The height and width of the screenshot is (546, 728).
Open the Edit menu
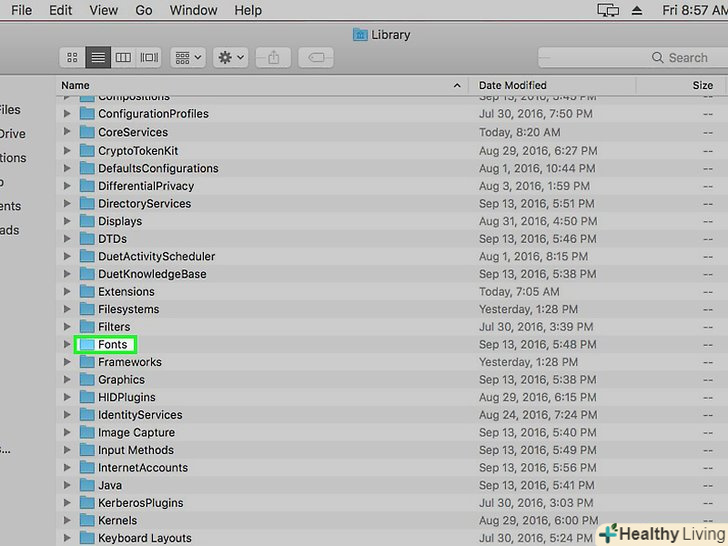61,10
